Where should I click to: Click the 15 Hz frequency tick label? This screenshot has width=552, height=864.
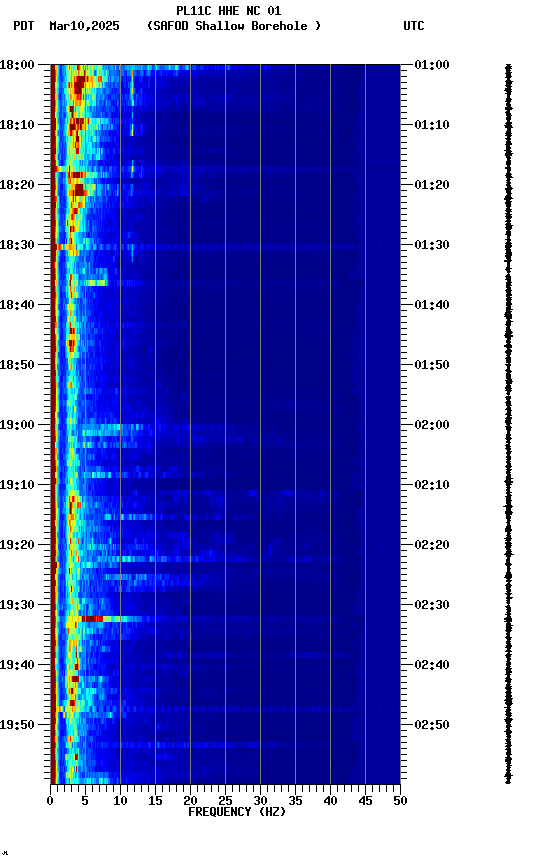tap(155, 801)
